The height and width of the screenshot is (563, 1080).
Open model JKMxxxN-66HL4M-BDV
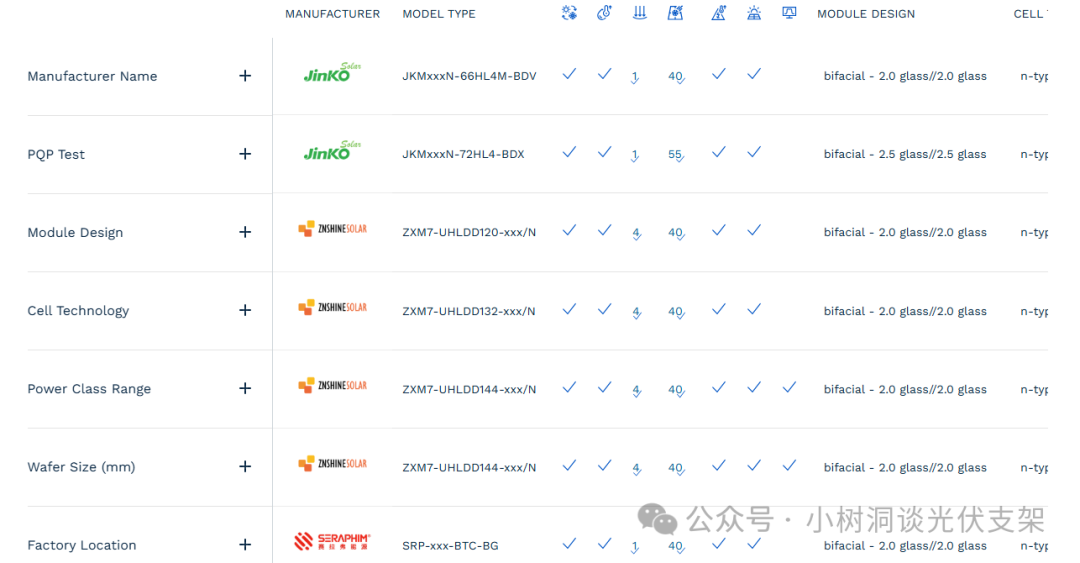pos(469,76)
